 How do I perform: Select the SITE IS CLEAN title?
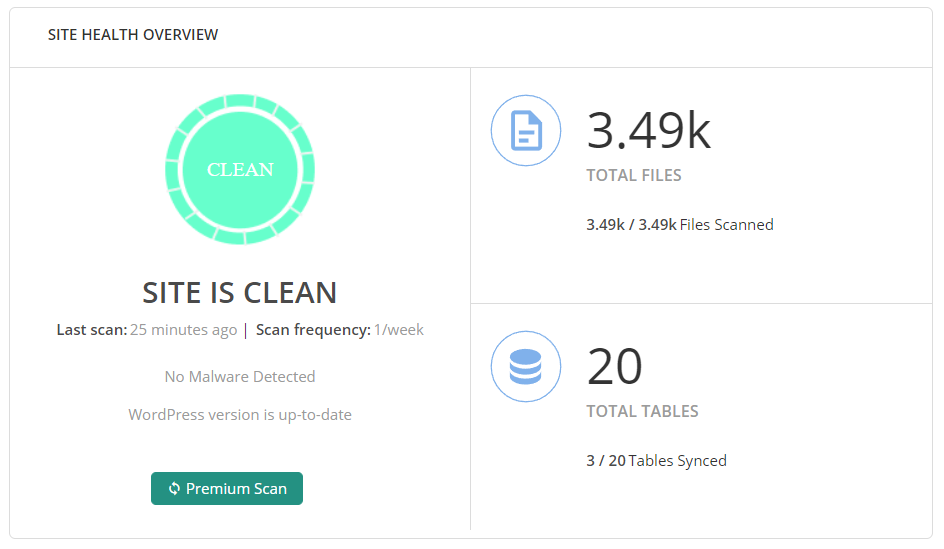pyautogui.click(x=240, y=293)
